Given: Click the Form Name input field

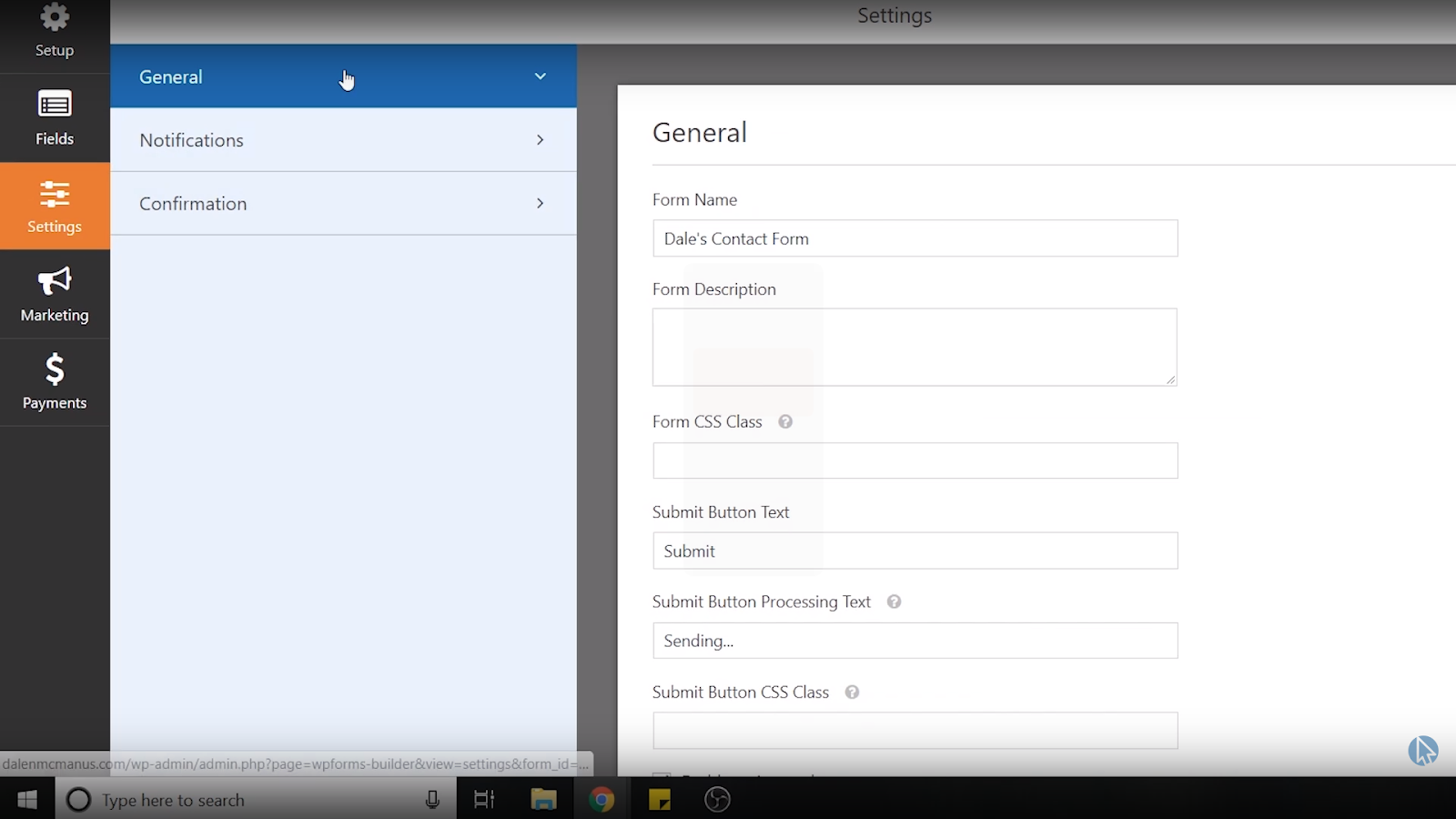Looking at the screenshot, I should click(x=915, y=238).
